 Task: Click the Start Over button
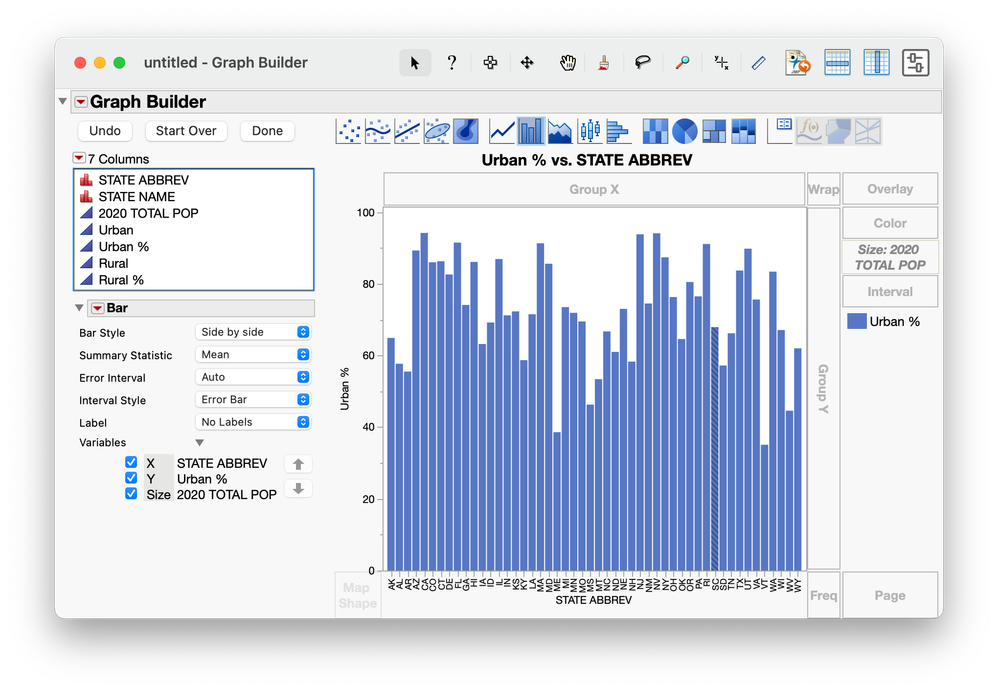(186, 130)
